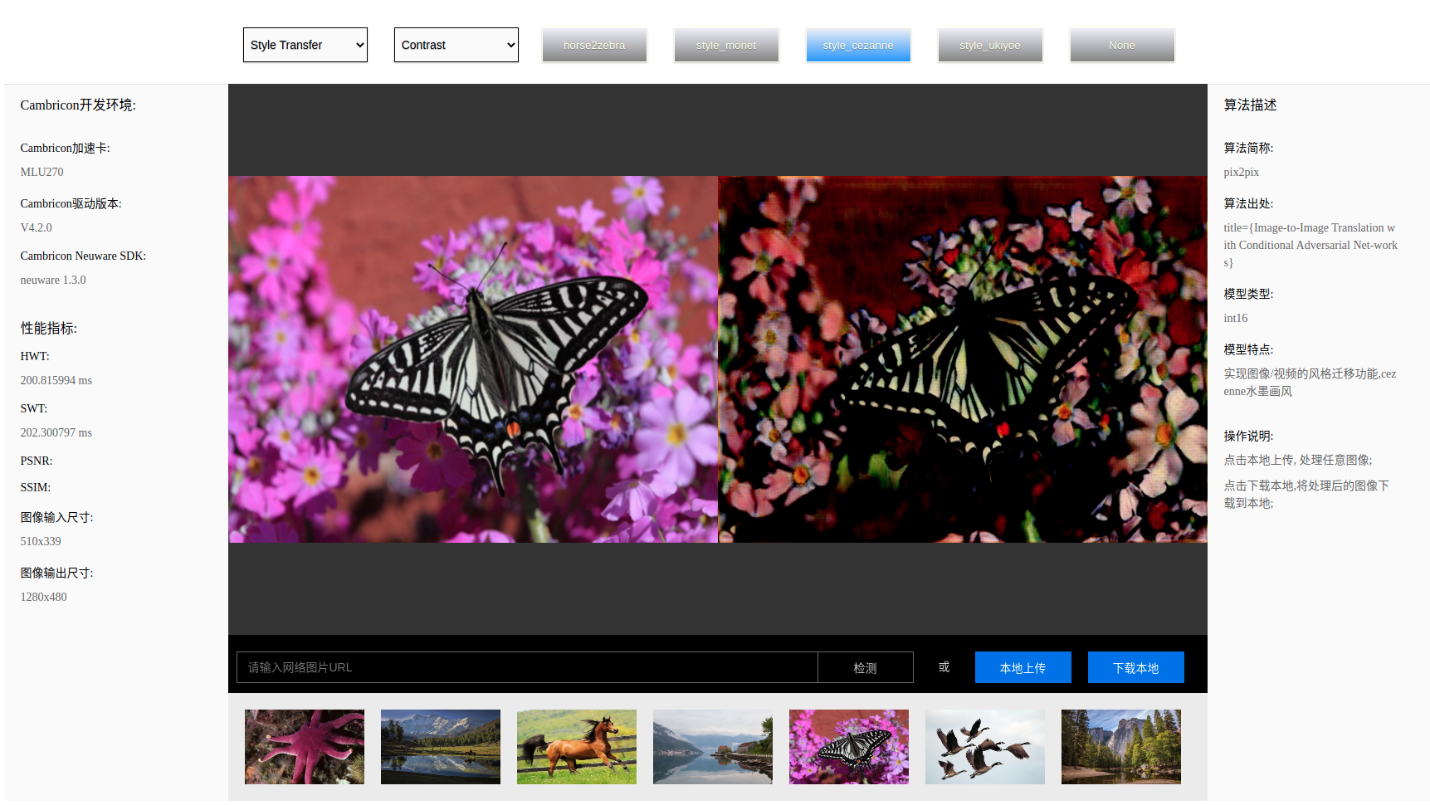This screenshot has width=1430, height=805.
Task: Select the horse2zebra style button
Action: pos(594,45)
